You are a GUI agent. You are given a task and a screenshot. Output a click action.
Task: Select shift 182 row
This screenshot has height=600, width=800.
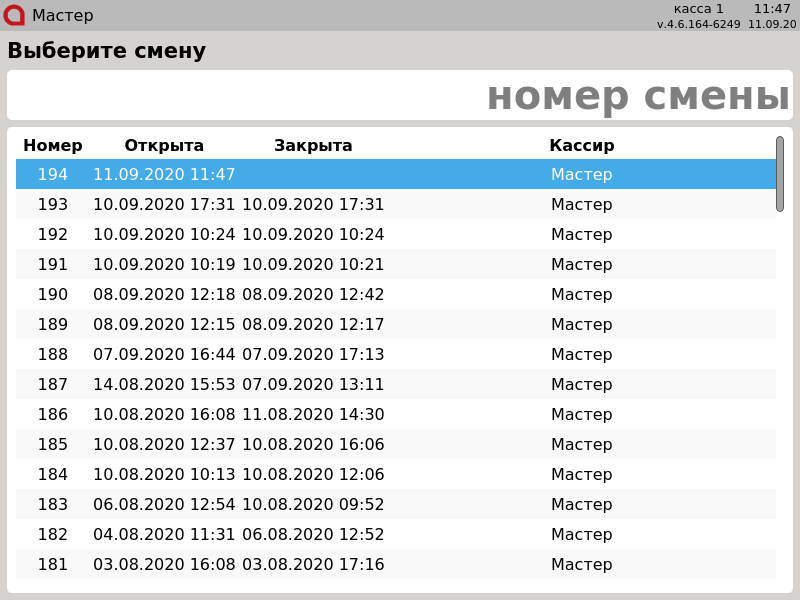click(x=395, y=535)
